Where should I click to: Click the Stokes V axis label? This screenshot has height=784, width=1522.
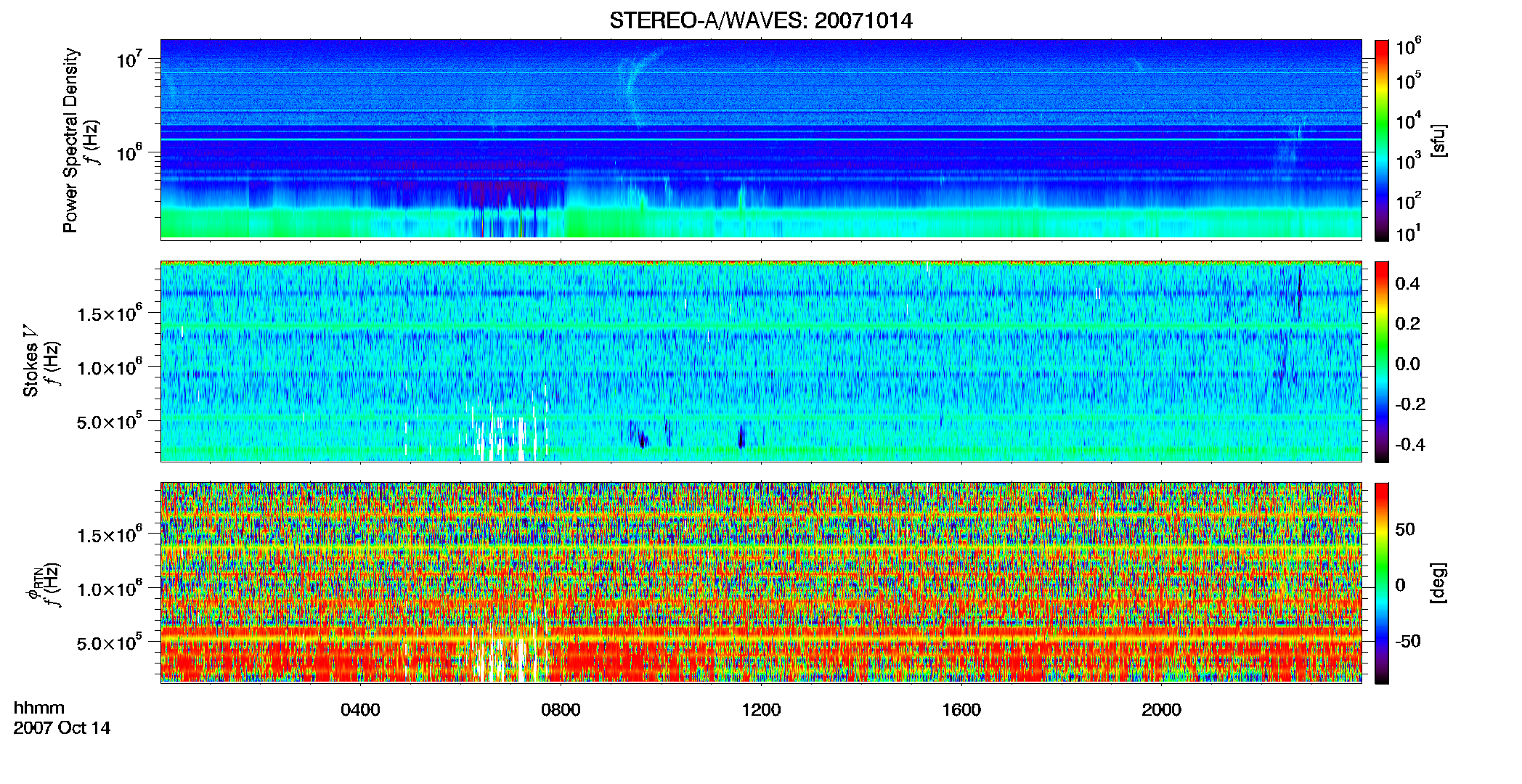pyautogui.click(x=30, y=361)
